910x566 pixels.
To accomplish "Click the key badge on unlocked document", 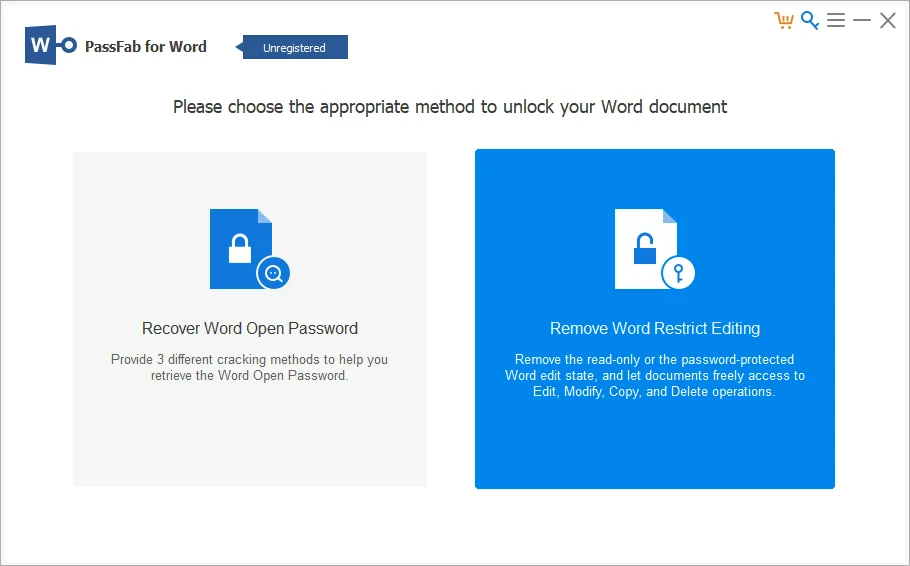I will (x=678, y=272).
